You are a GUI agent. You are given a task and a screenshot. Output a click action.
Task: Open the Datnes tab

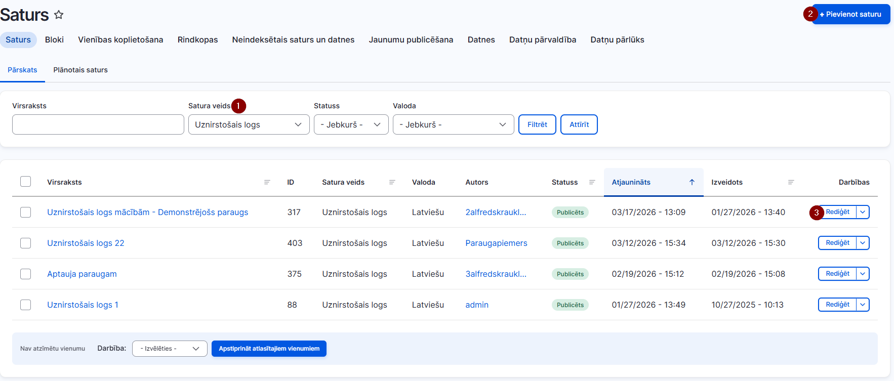pos(481,40)
